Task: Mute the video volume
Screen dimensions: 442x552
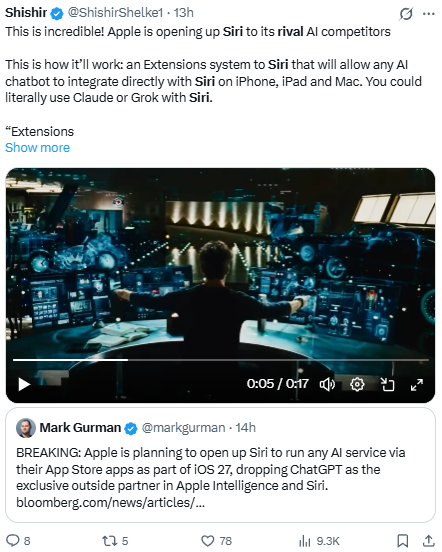Action: (x=327, y=384)
